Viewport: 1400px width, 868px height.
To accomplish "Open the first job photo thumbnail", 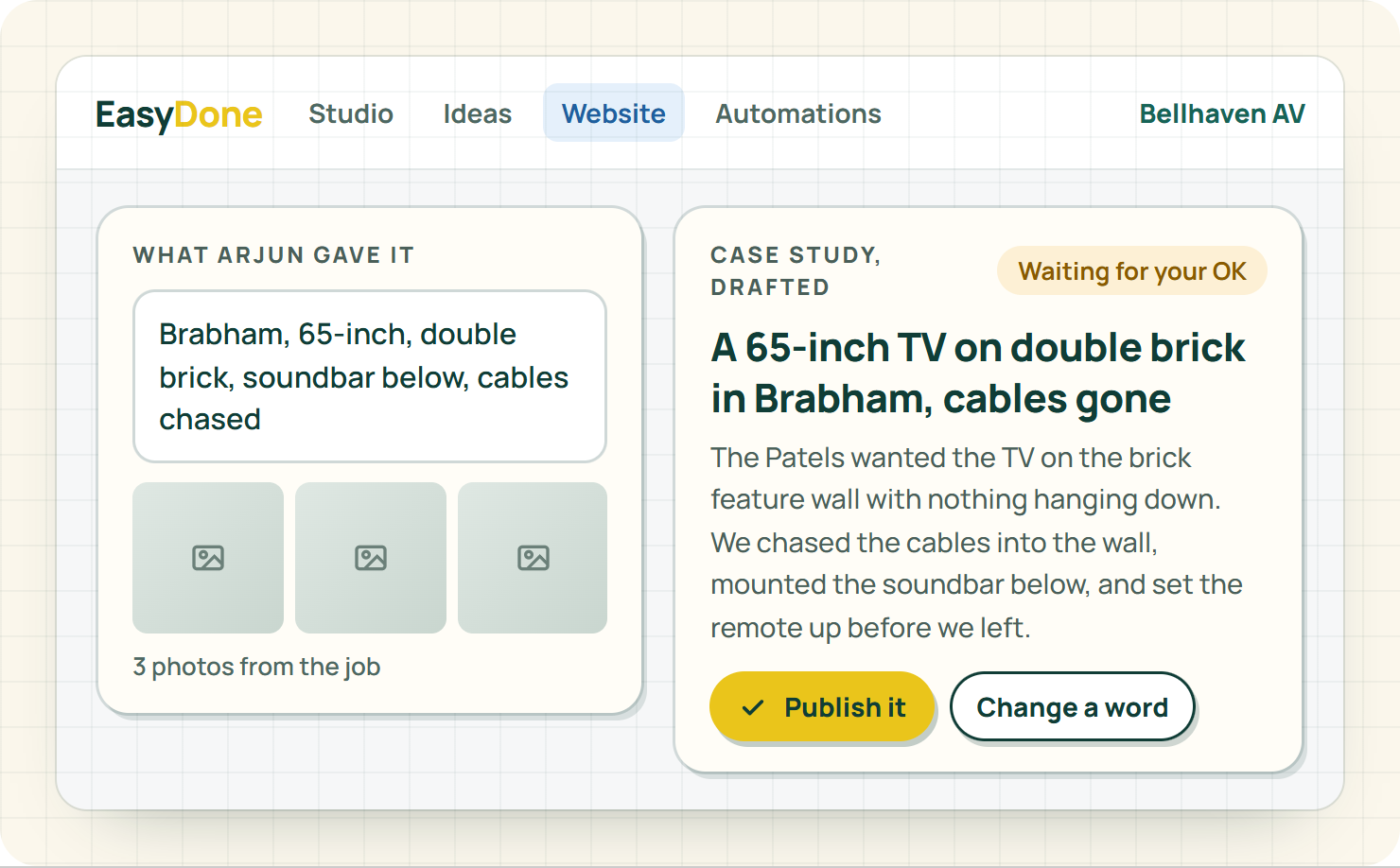I will [208, 558].
